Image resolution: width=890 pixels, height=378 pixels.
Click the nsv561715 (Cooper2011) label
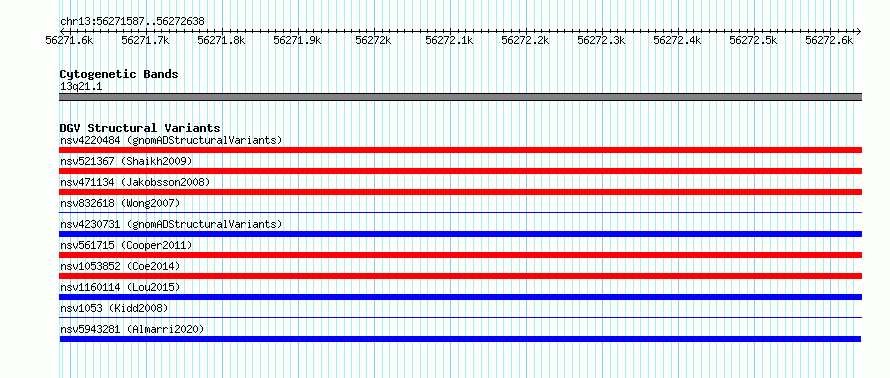click(x=126, y=245)
